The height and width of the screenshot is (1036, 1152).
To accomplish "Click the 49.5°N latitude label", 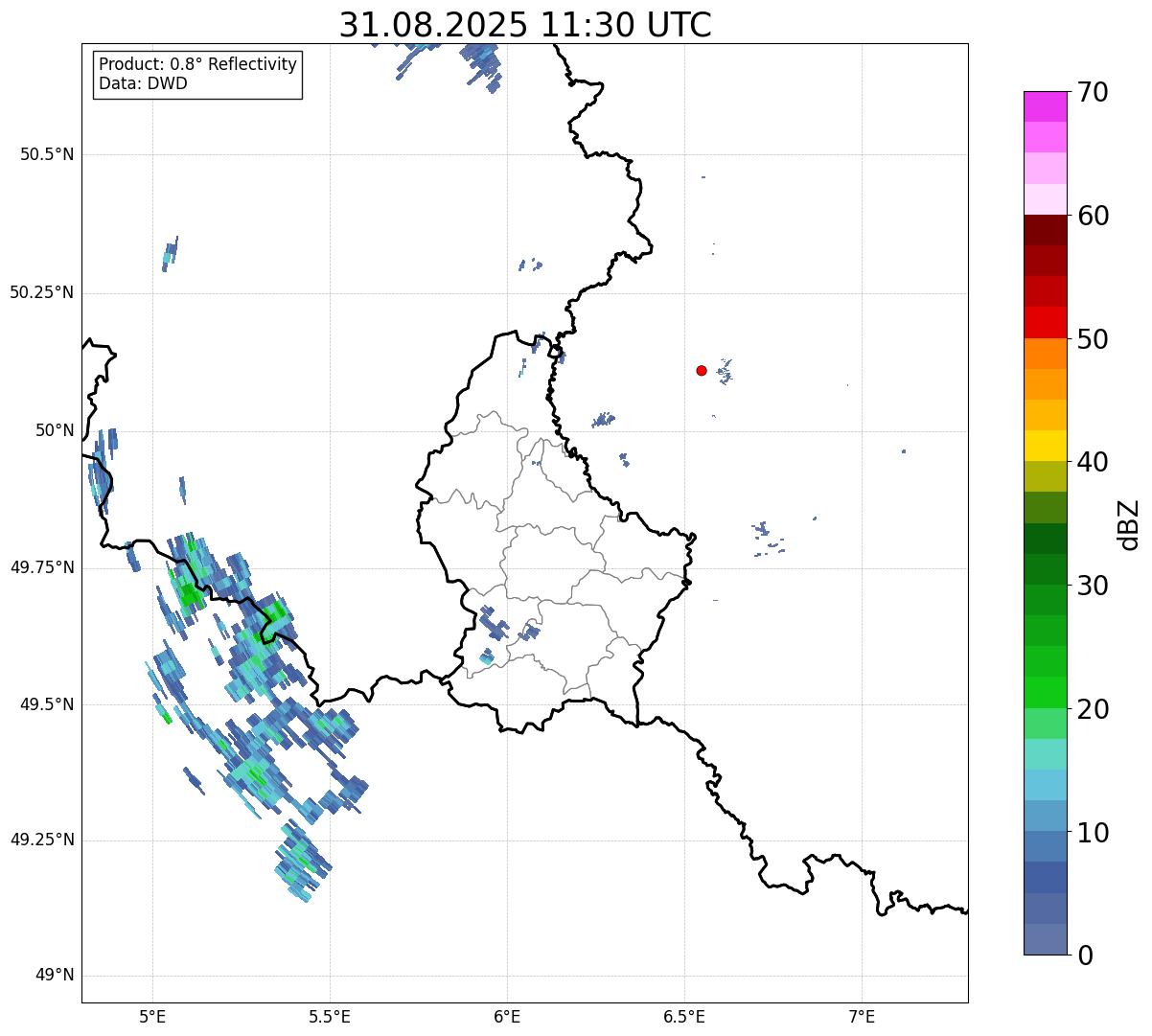I will (x=47, y=704).
